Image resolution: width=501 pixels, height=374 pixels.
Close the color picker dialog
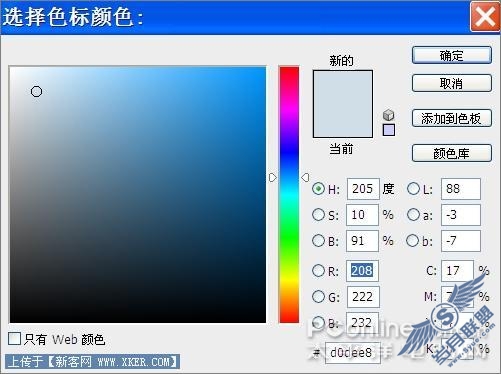[x=485, y=16]
